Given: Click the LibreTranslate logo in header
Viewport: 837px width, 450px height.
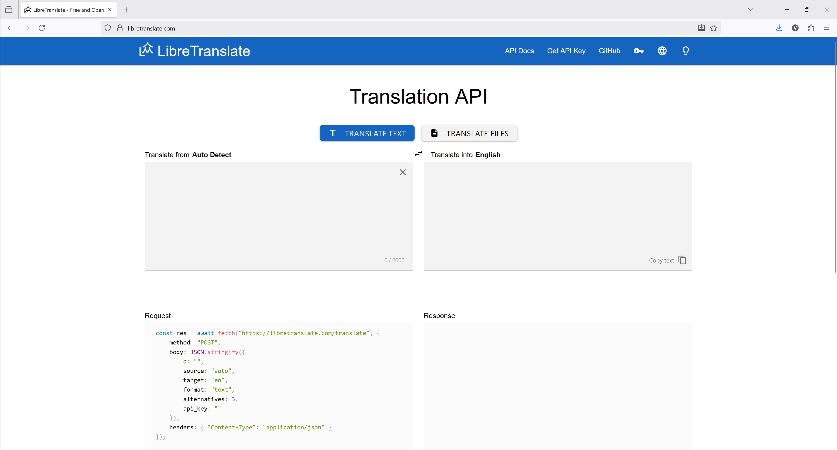Looking at the screenshot, I should pyautogui.click(x=194, y=51).
